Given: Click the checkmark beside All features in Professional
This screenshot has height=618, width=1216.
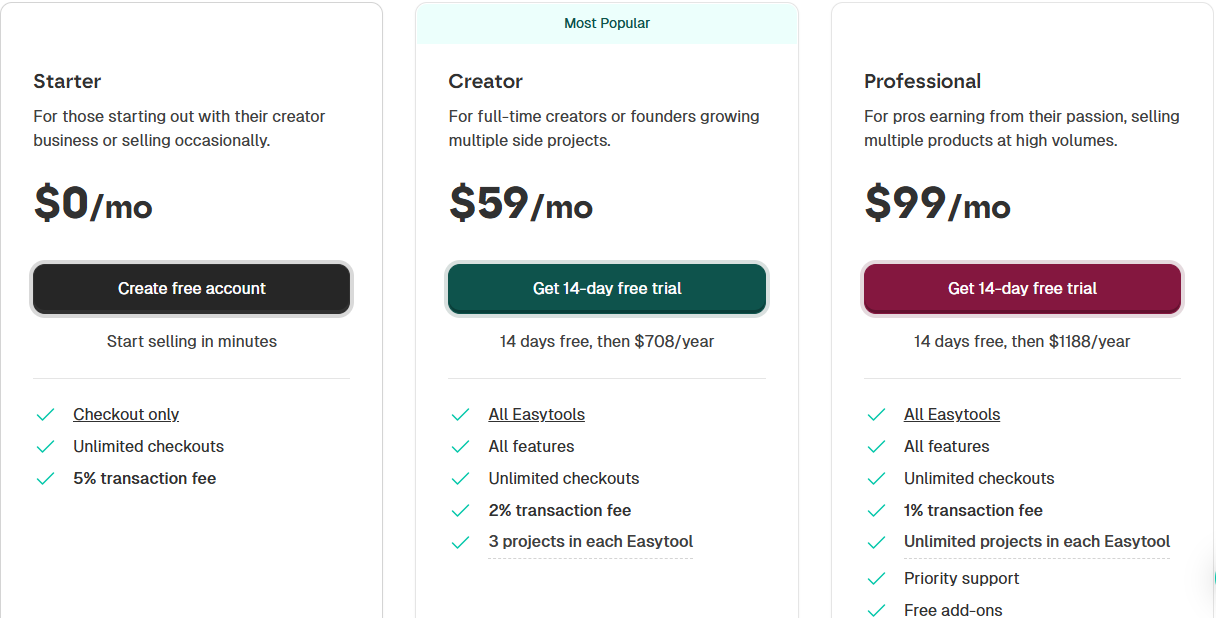Looking at the screenshot, I should [876, 446].
